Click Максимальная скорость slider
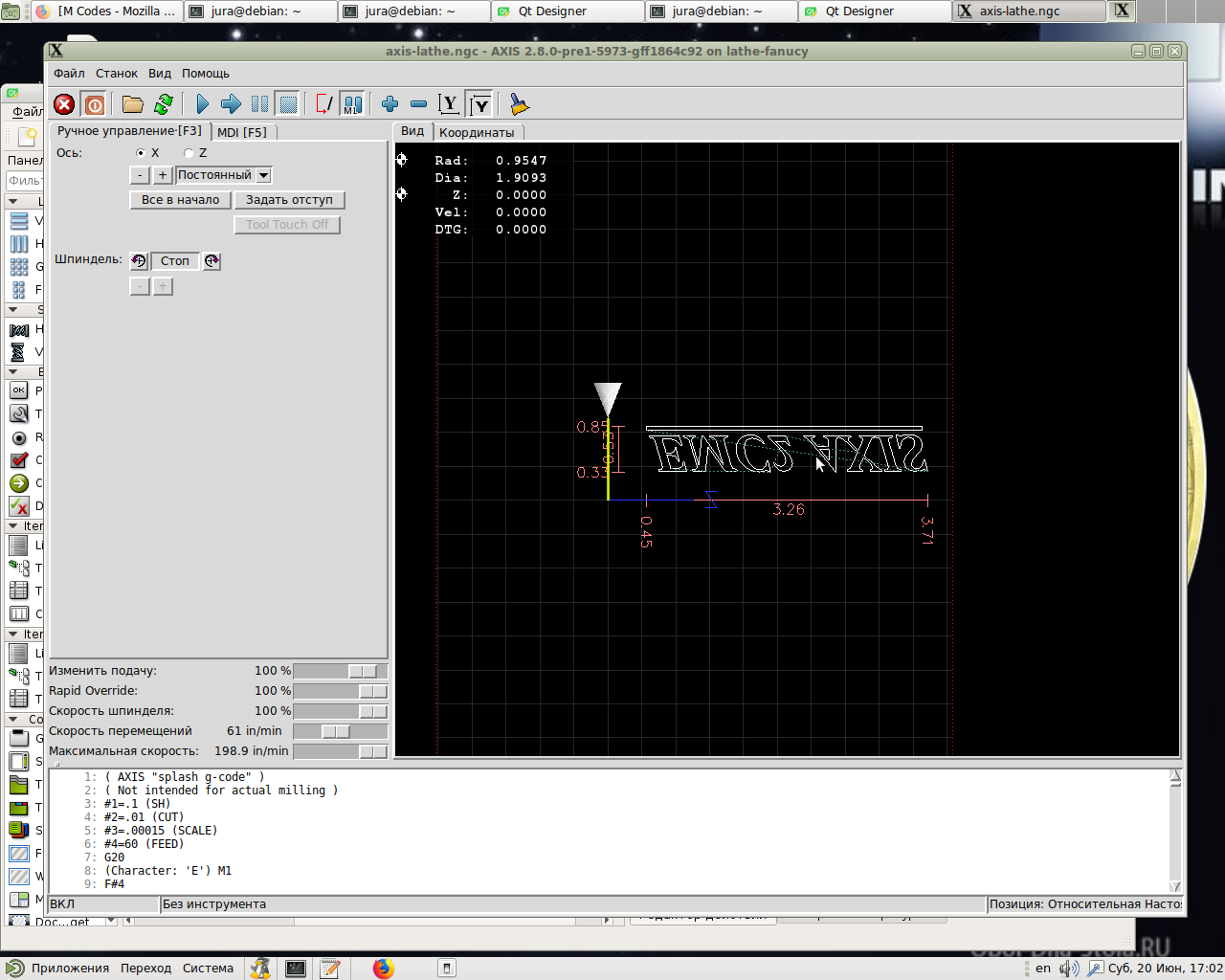 point(340,751)
